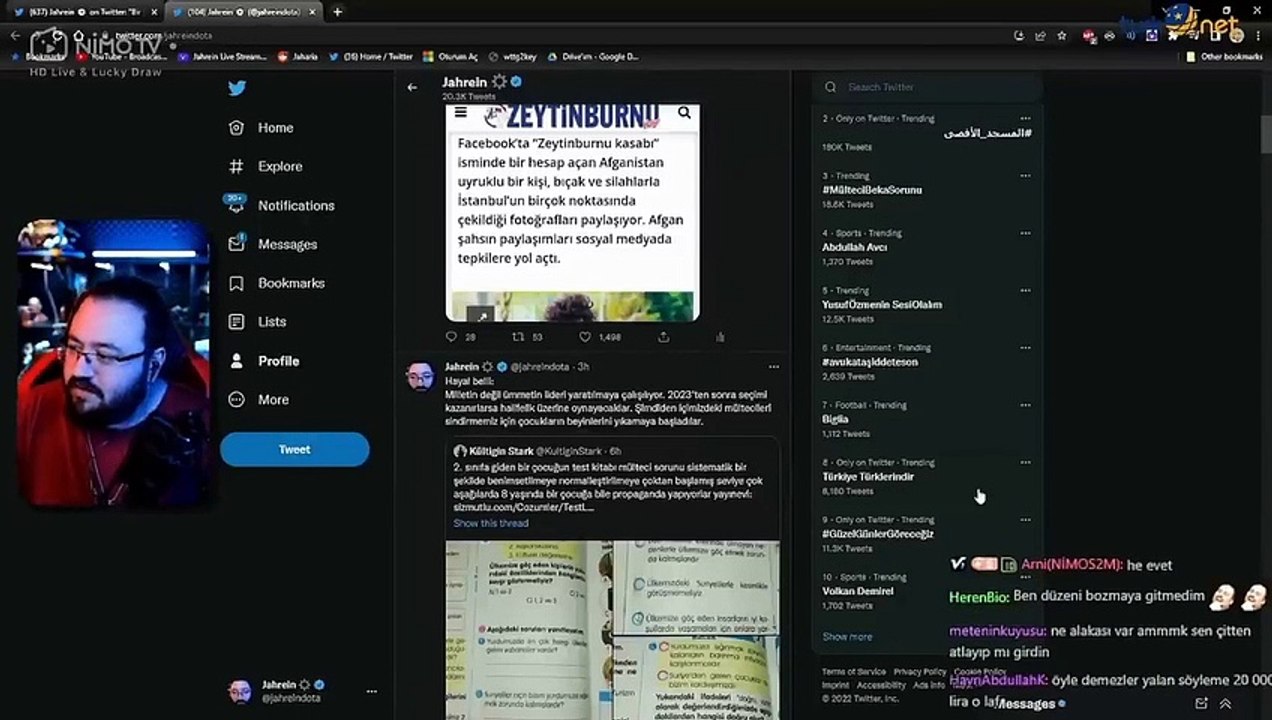
Task: Open more options for Türkiye Türklerindir trend
Action: pyautogui.click(x=1025, y=462)
